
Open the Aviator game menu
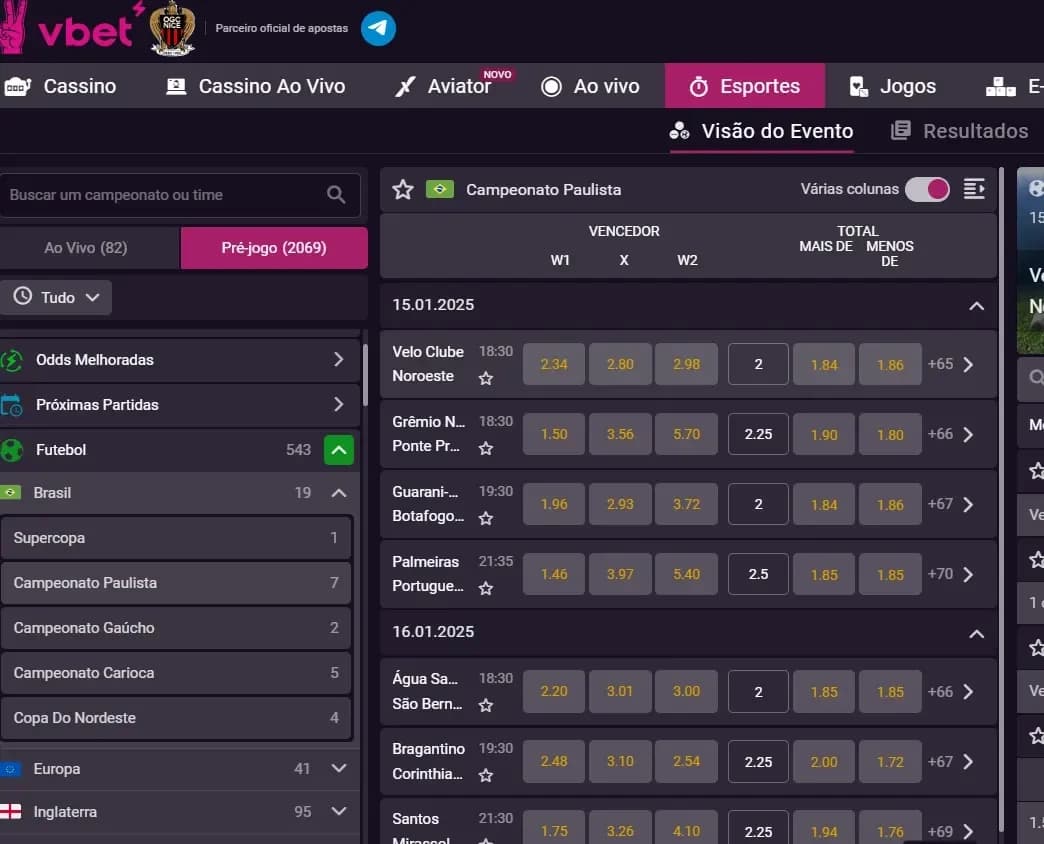pyautogui.click(x=443, y=86)
